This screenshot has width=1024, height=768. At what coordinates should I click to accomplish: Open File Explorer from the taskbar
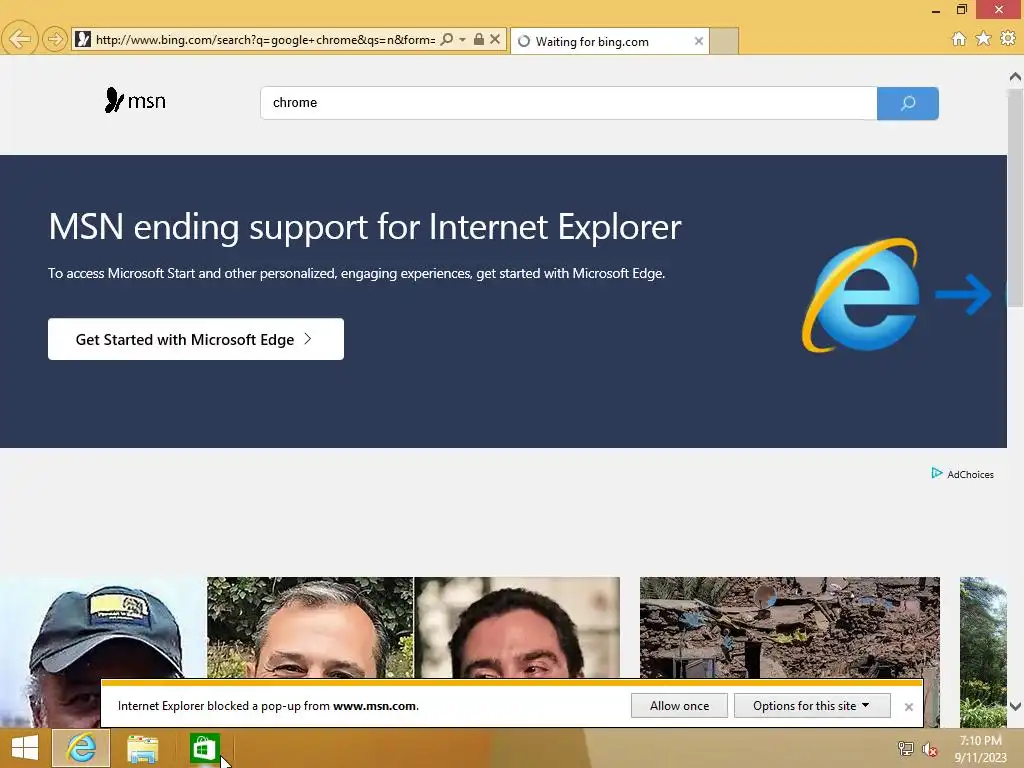pos(142,748)
